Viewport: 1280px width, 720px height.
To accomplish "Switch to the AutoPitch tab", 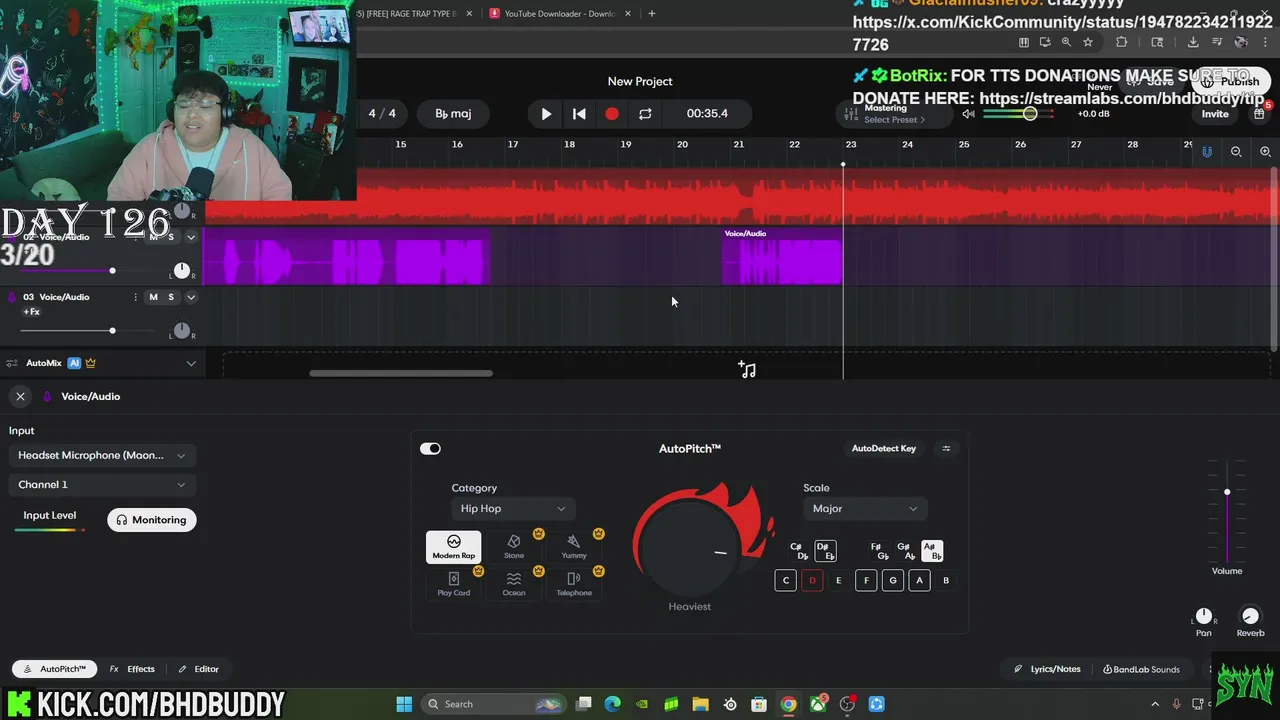I will tap(55, 670).
